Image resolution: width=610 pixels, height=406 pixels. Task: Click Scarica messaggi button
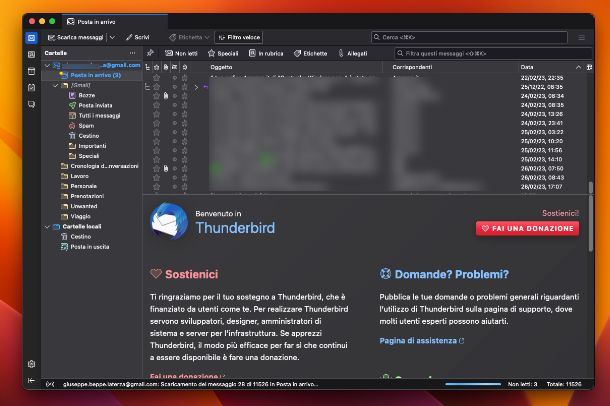click(76, 37)
